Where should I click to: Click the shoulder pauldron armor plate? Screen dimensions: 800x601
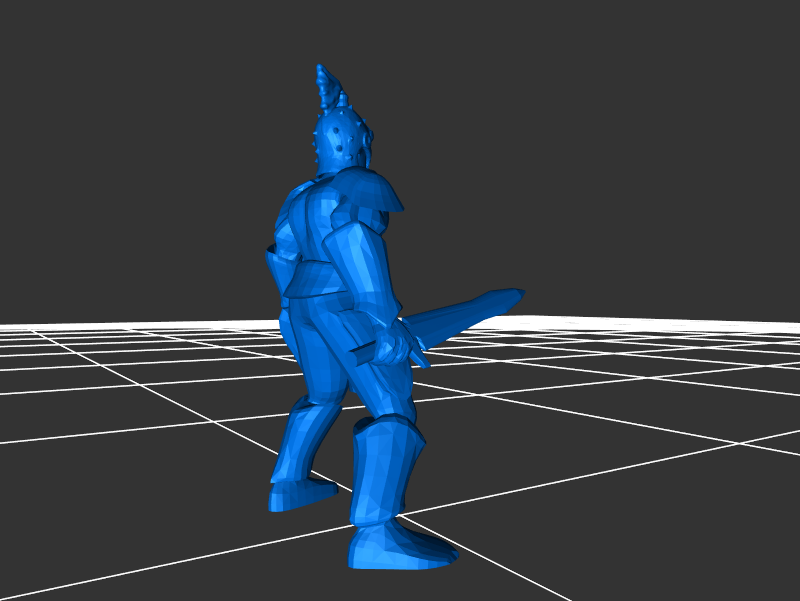(370, 190)
